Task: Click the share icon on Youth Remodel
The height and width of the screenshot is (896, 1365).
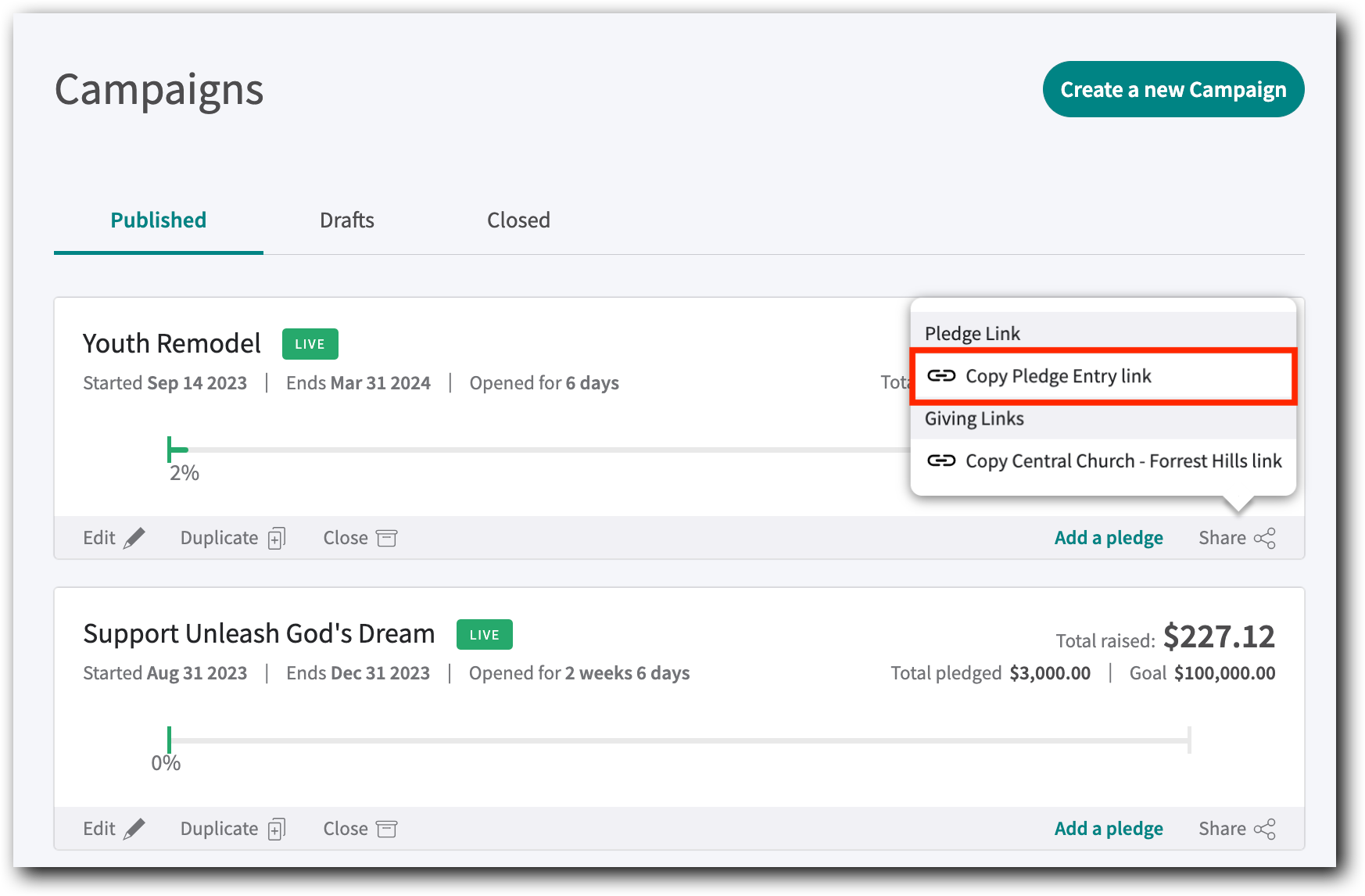Action: 1264,539
